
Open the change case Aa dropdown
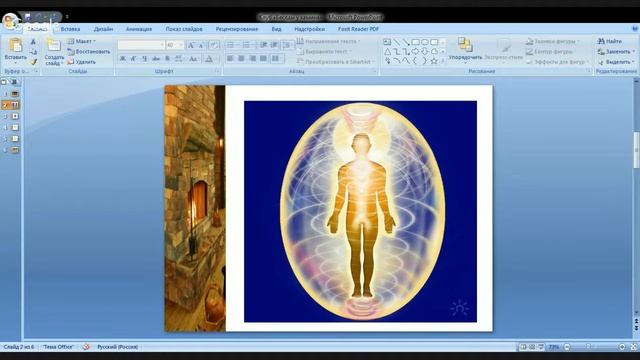tap(194, 59)
